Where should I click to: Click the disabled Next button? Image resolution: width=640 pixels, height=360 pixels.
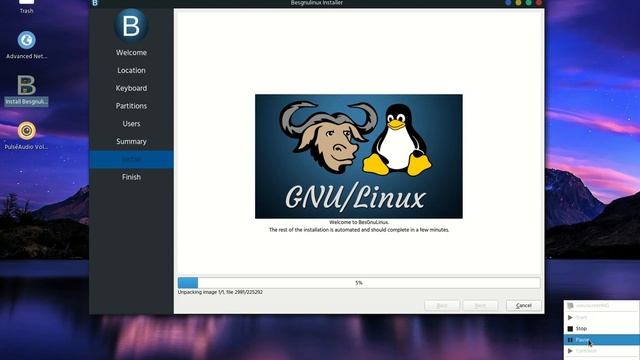point(480,306)
